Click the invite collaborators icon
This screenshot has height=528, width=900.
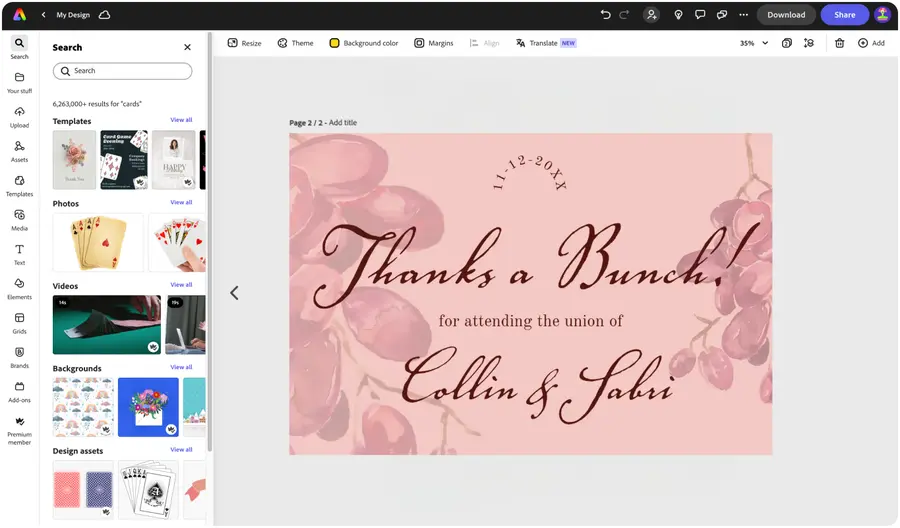click(652, 15)
